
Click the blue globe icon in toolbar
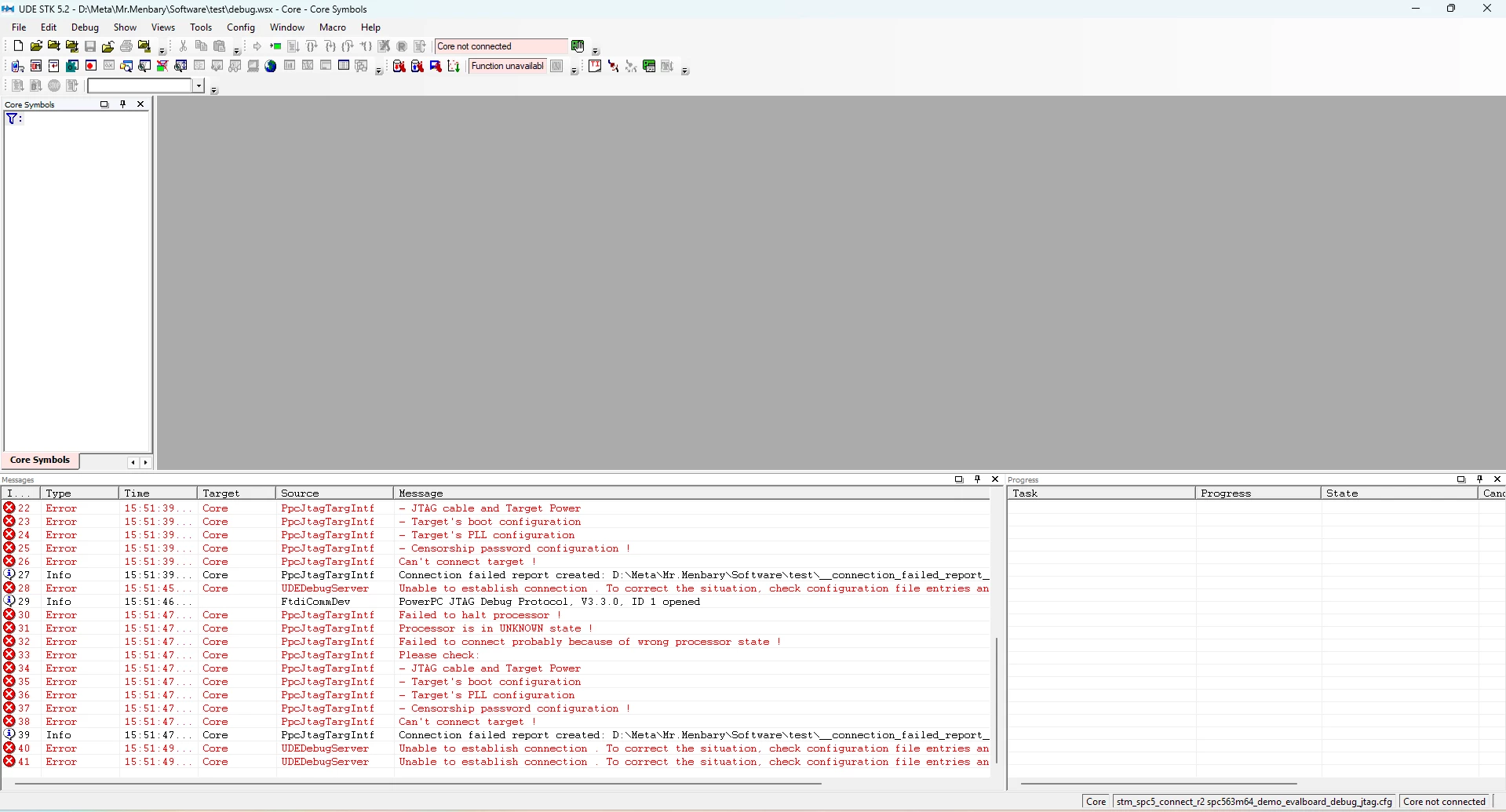tap(271, 66)
